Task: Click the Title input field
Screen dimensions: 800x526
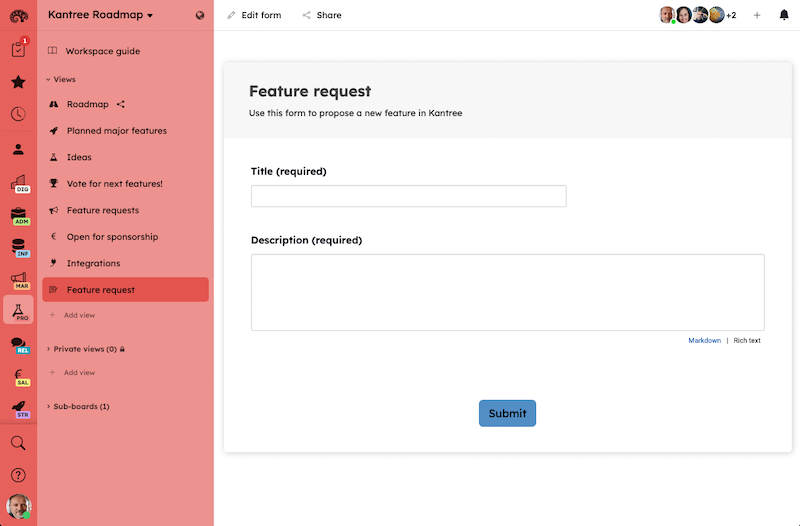Action: coord(409,196)
